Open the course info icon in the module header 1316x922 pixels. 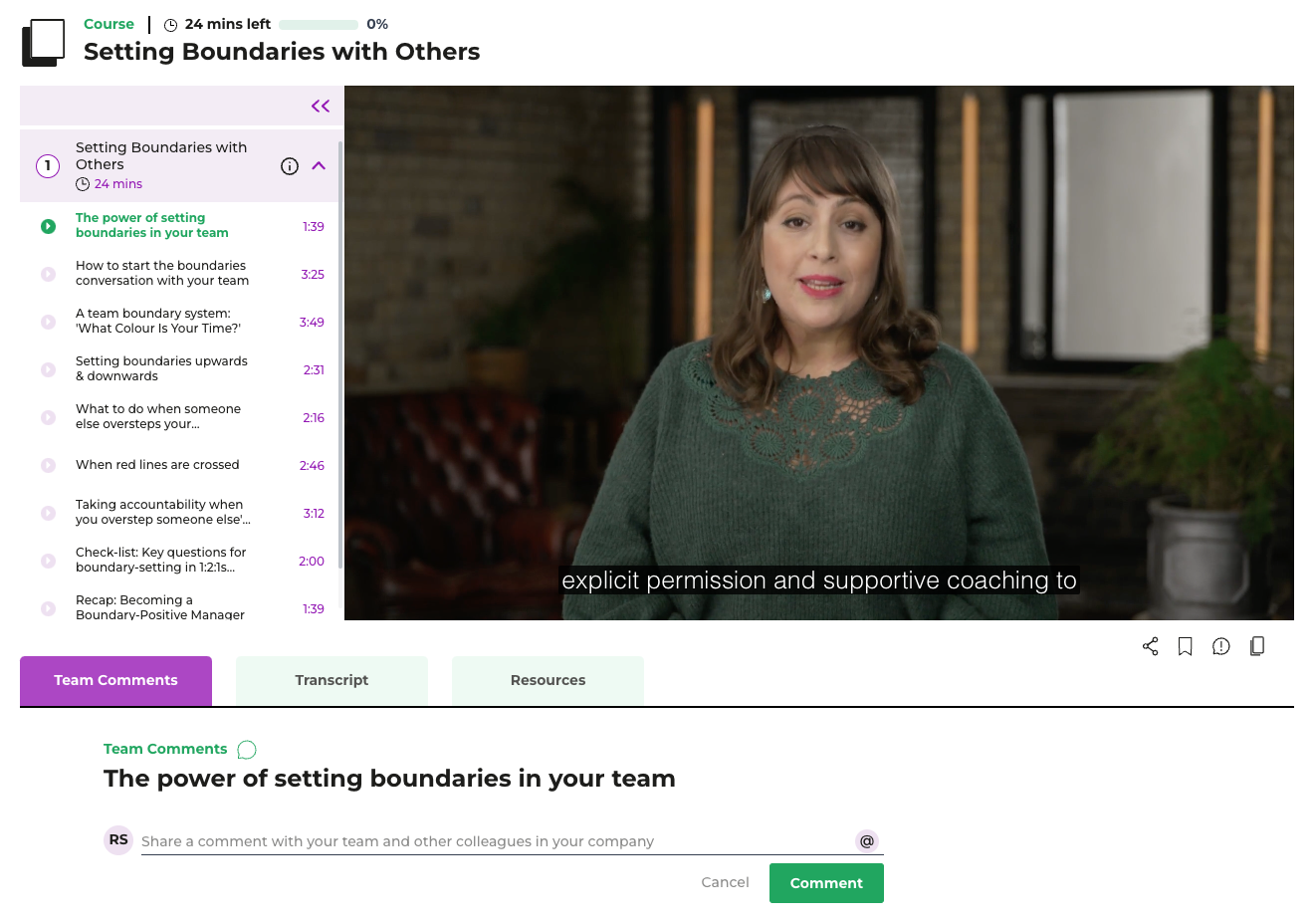tap(290, 166)
